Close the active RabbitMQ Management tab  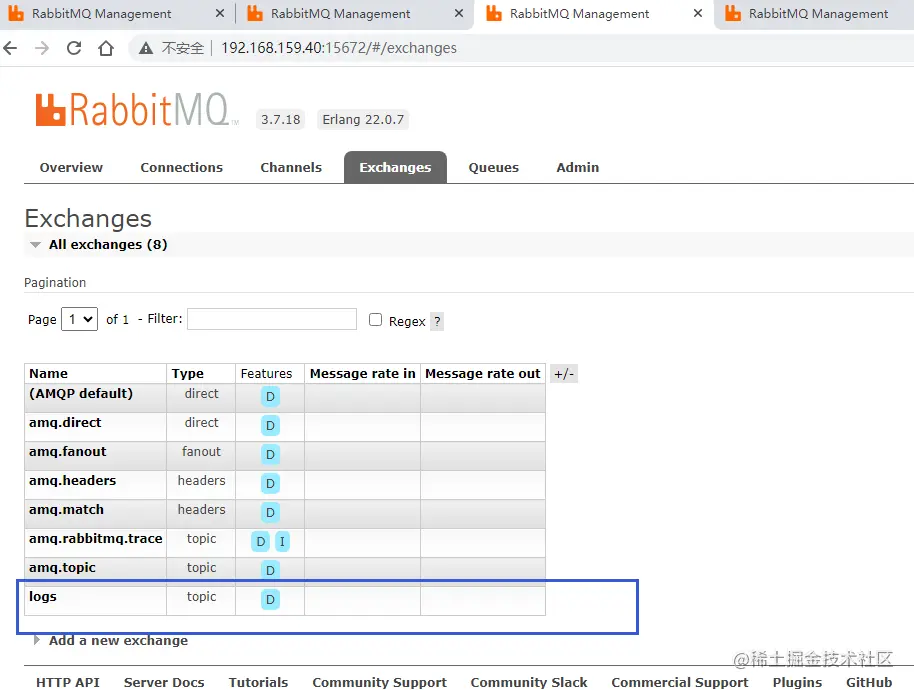(x=698, y=13)
